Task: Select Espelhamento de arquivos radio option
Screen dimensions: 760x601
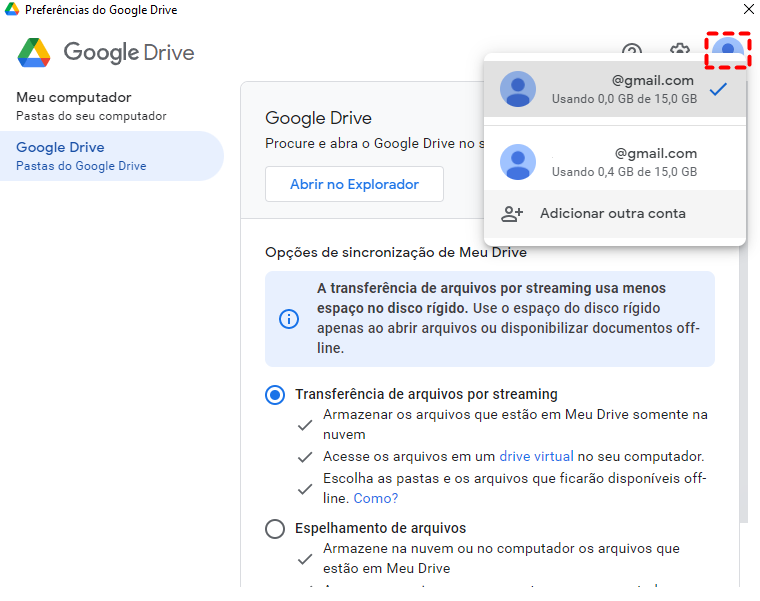Action: pyautogui.click(x=275, y=529)
